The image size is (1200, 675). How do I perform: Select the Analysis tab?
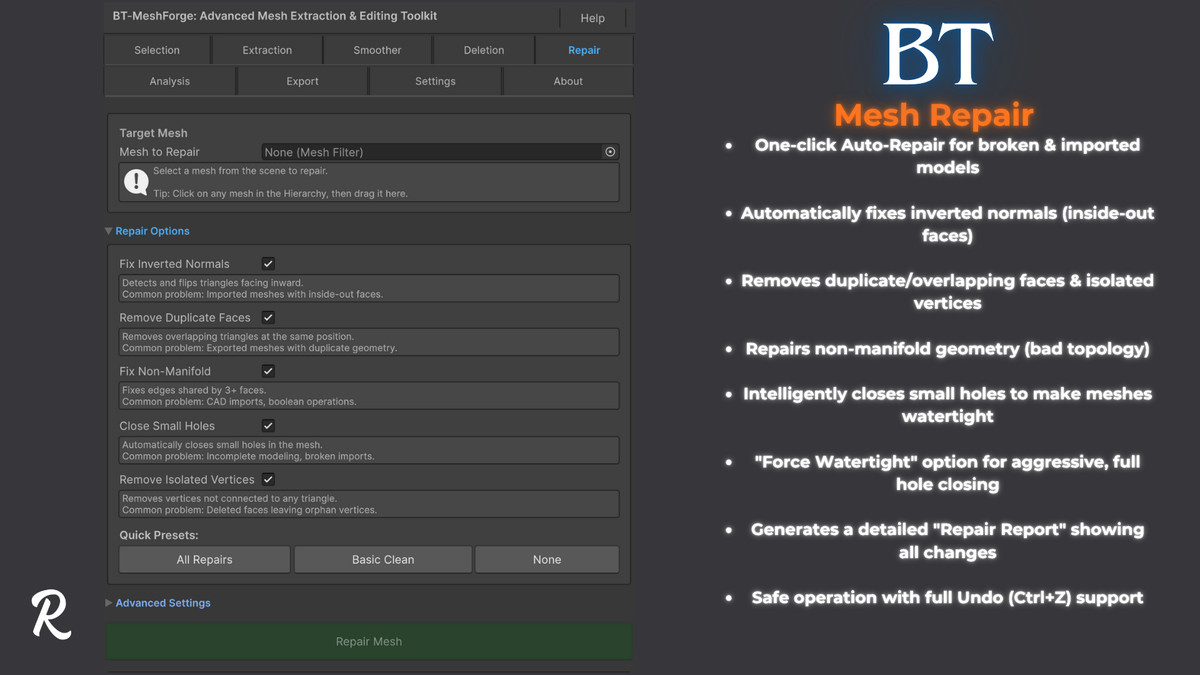coord(169,81)
